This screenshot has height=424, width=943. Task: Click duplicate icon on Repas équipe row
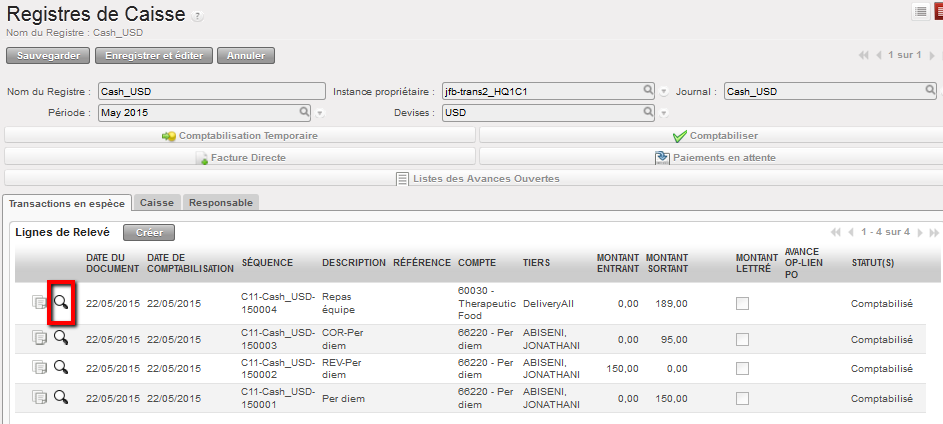pyautogui.click(x=39, y=304)
